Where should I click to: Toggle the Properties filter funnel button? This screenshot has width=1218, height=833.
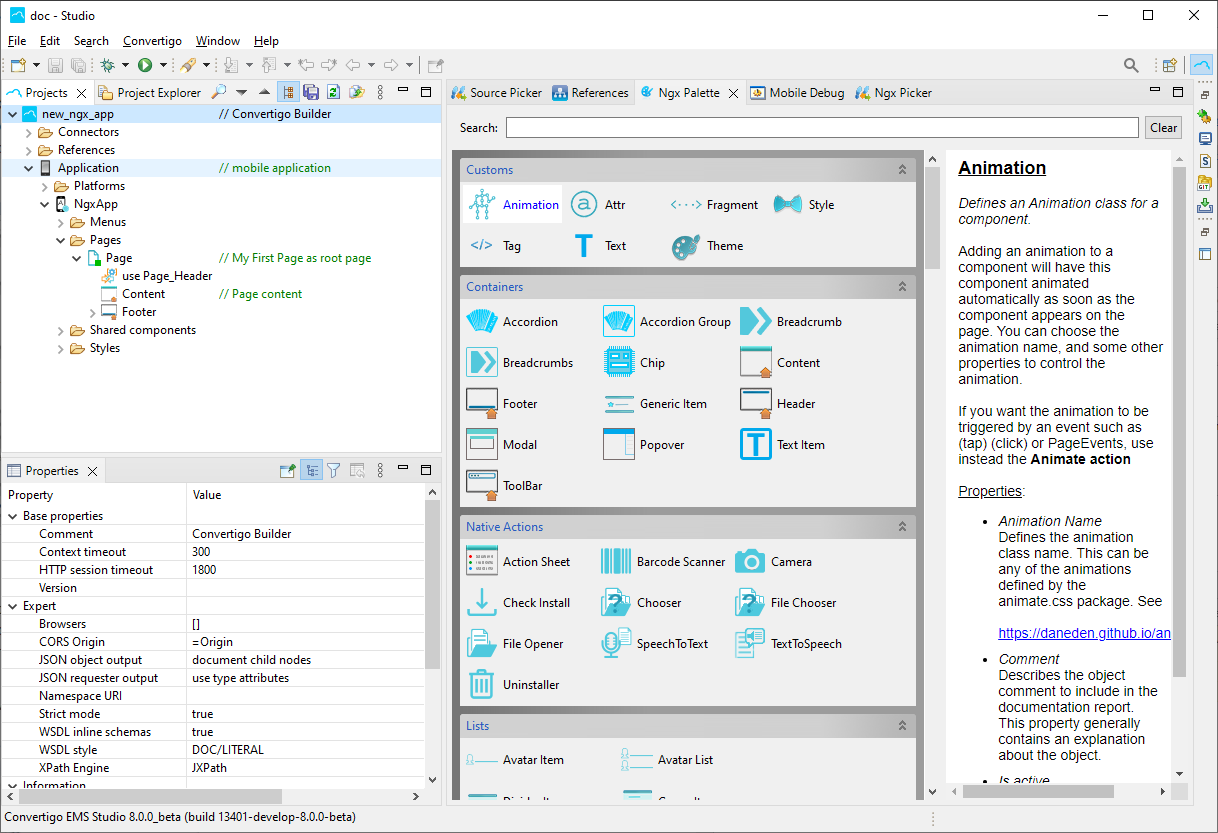coord(334,470)
